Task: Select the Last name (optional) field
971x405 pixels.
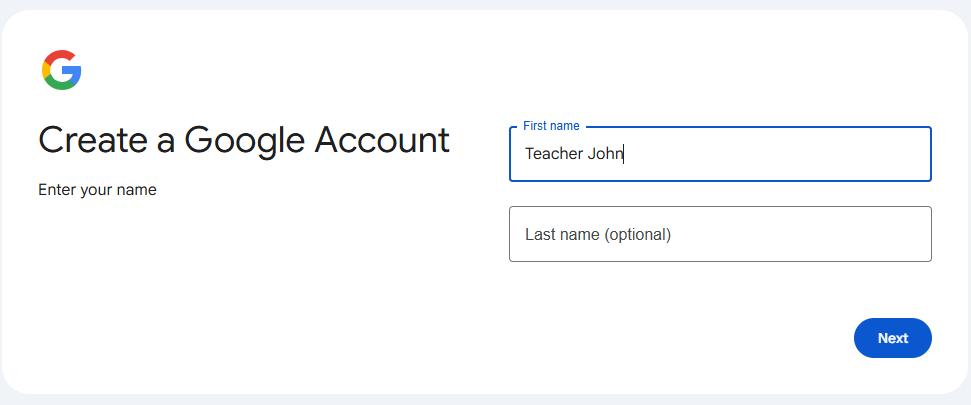Action: (720, 234)
